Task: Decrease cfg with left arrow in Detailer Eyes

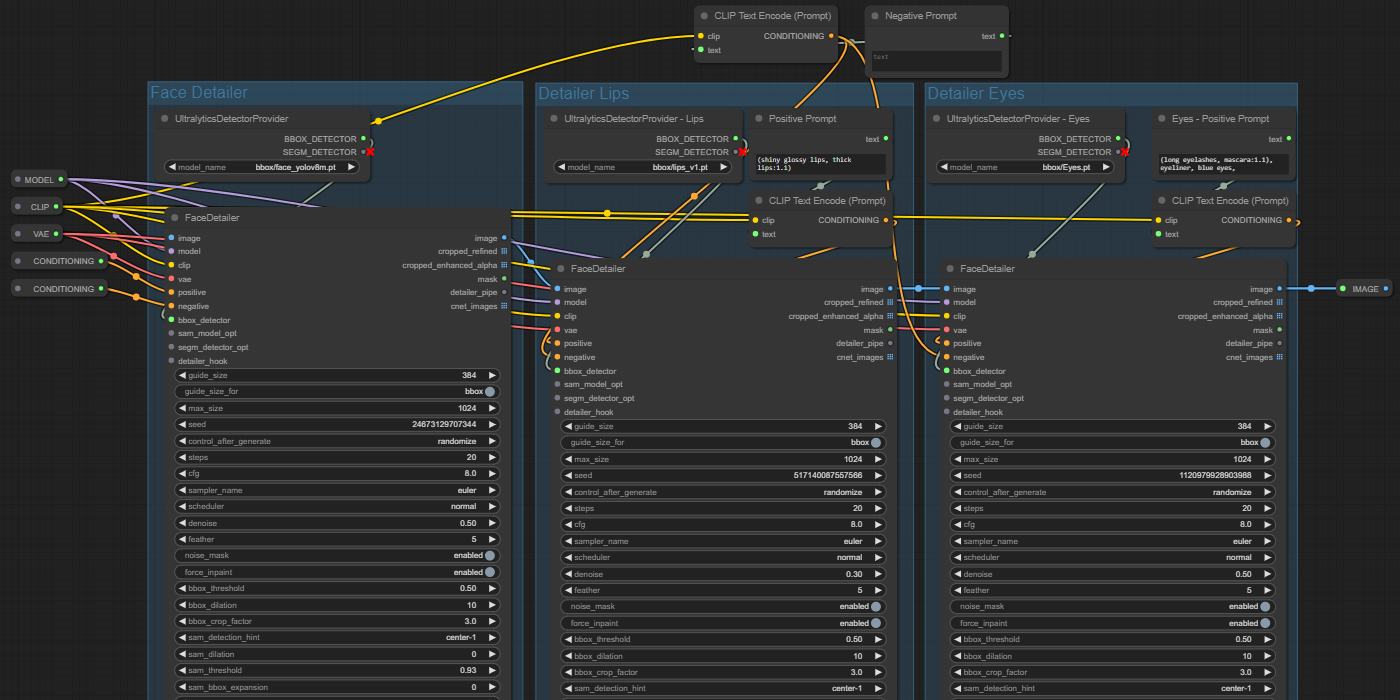Action: coord(957,524)
